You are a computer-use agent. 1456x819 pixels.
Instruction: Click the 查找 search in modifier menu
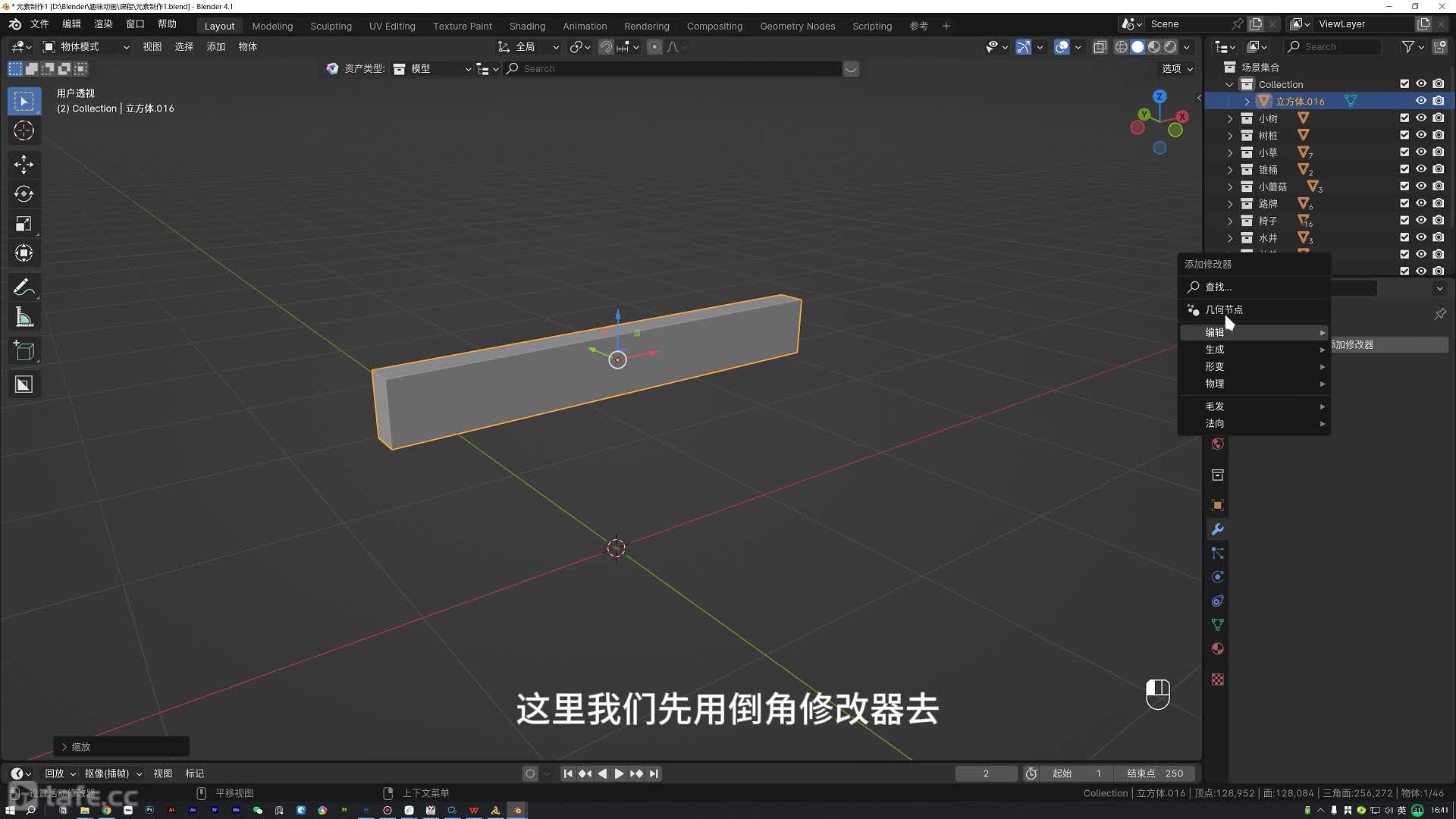point(1254,287)
